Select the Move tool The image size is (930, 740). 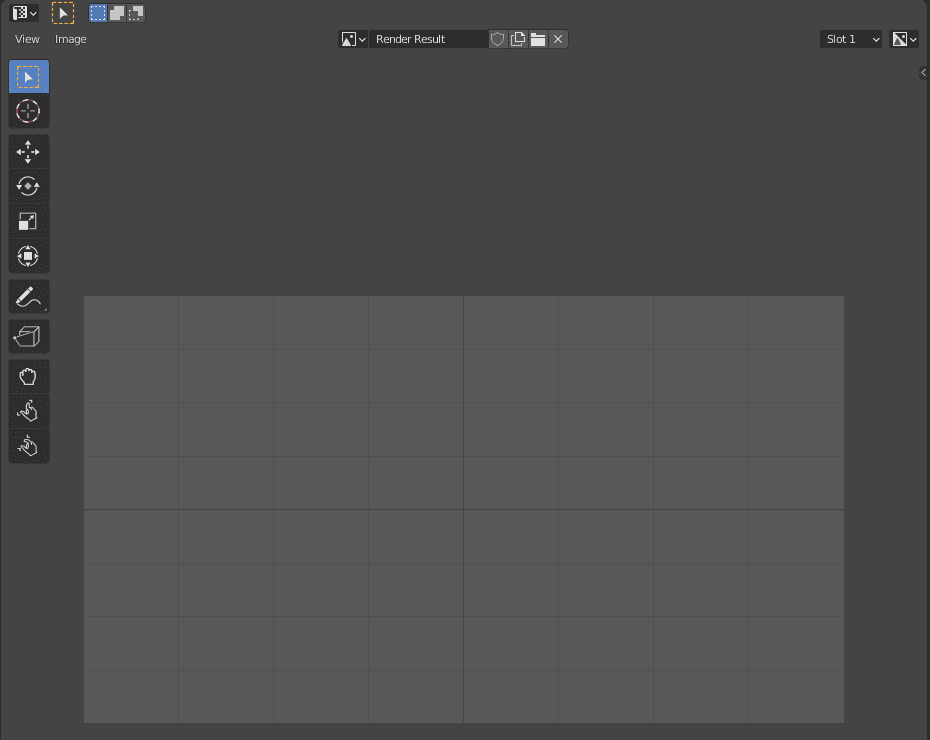(28, 151)
